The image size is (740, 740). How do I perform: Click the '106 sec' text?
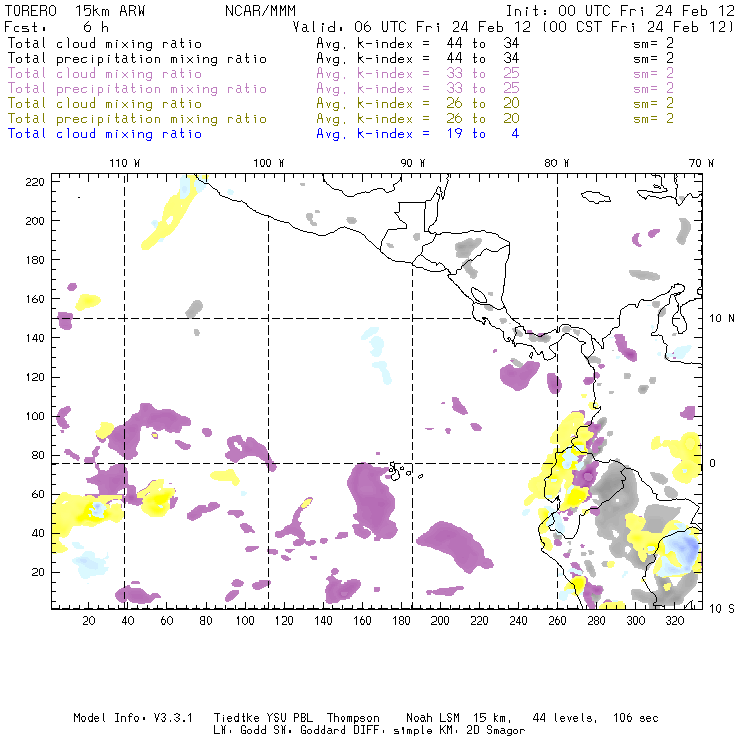(x=636, y=718)
